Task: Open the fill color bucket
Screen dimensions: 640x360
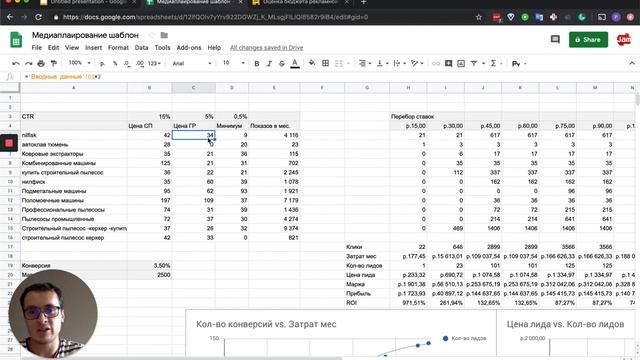Action: click(x=312, y=63)
